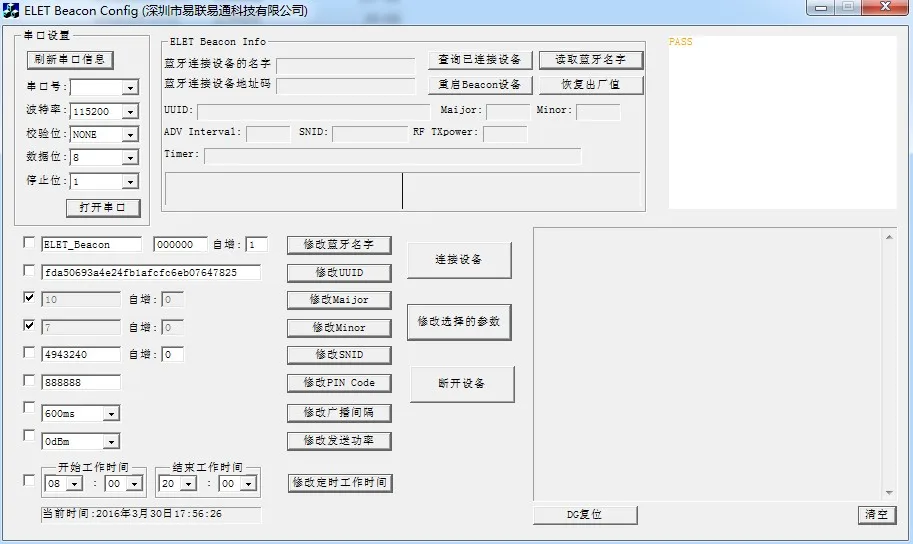Click the log panel scroll down arrow
This screenshot has width=913, height=544.
tap(889, 493)
